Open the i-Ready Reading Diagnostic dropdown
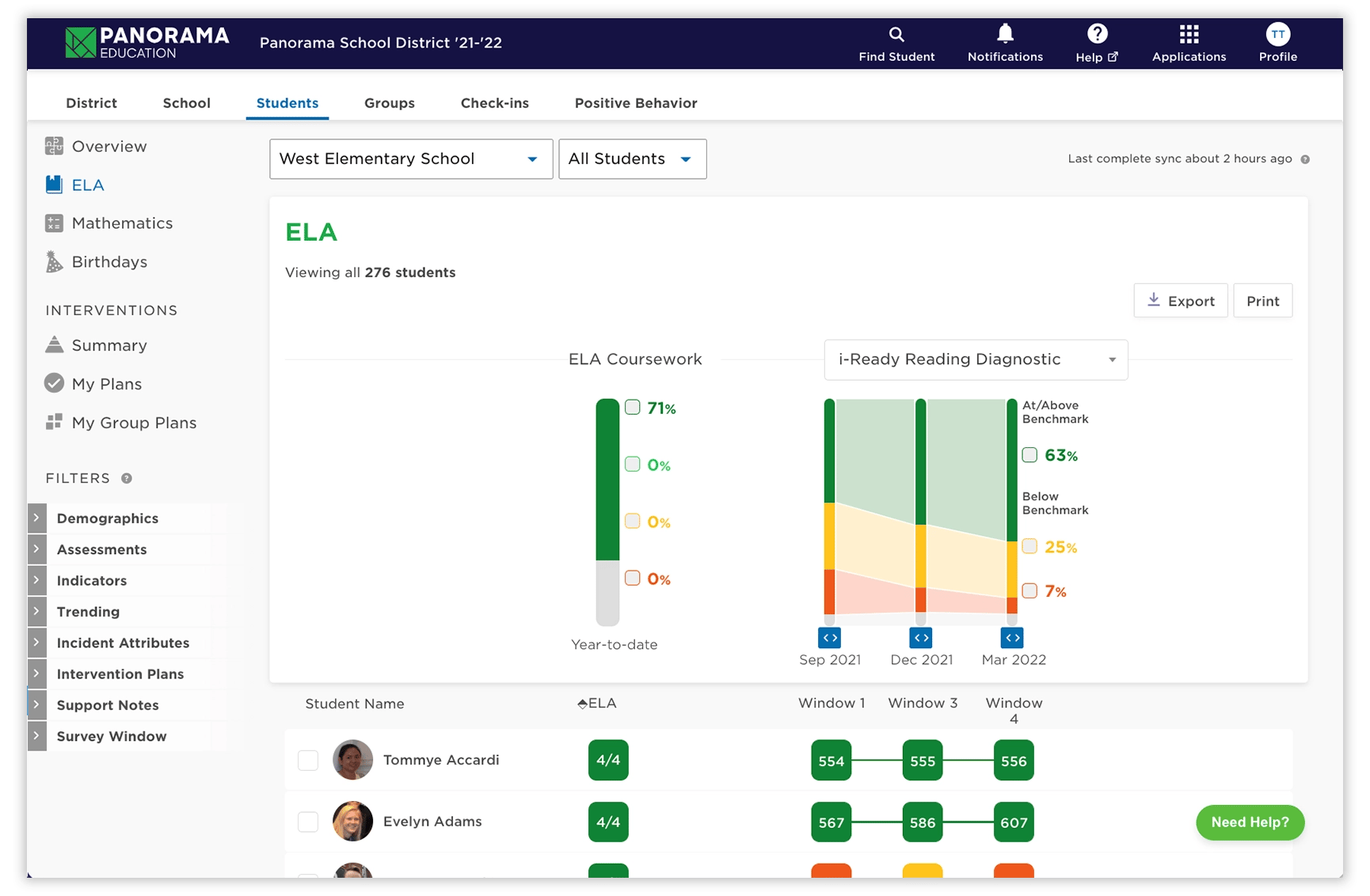This screenshot has width=1370, height=896. click(x=976, y=359)
